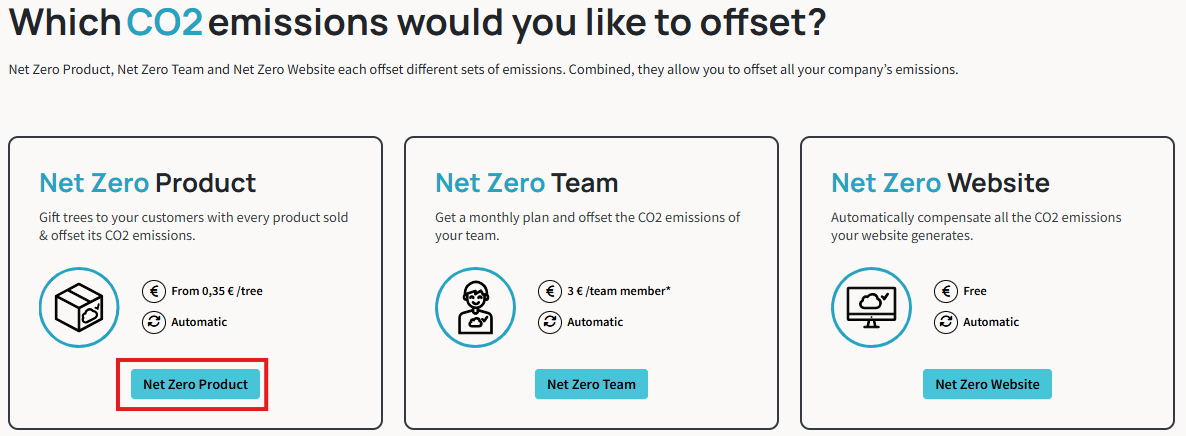This screenshot has width=1186, height=436.
Task: Select the Net Zero Product card heading
Action: tap(147, 182)
